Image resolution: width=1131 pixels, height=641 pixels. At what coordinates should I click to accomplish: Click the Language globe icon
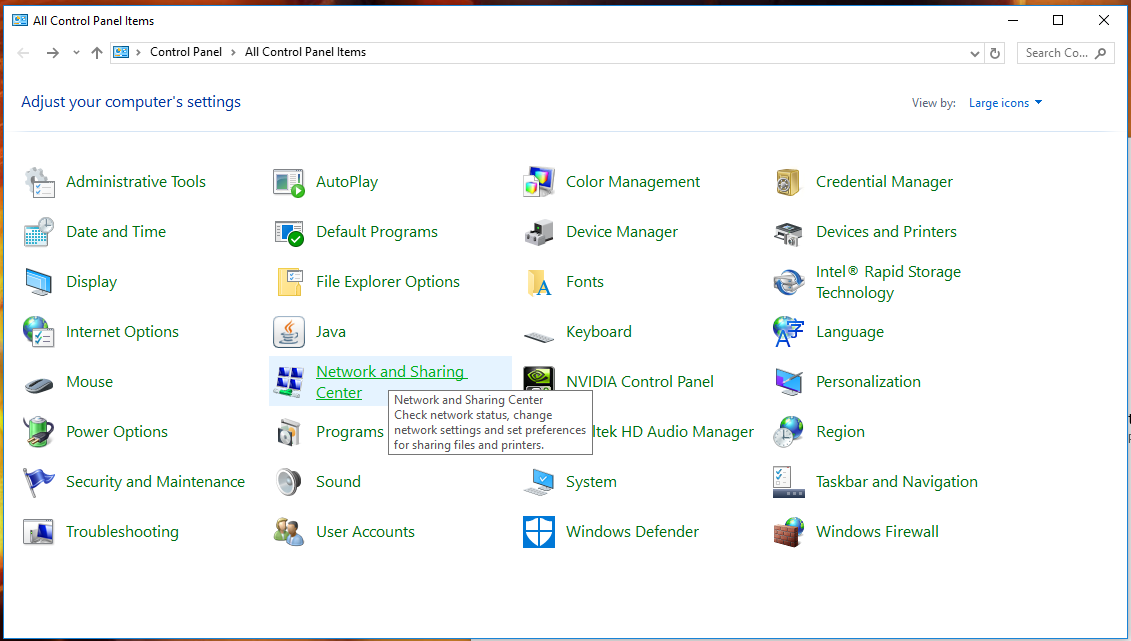point(788,332)
